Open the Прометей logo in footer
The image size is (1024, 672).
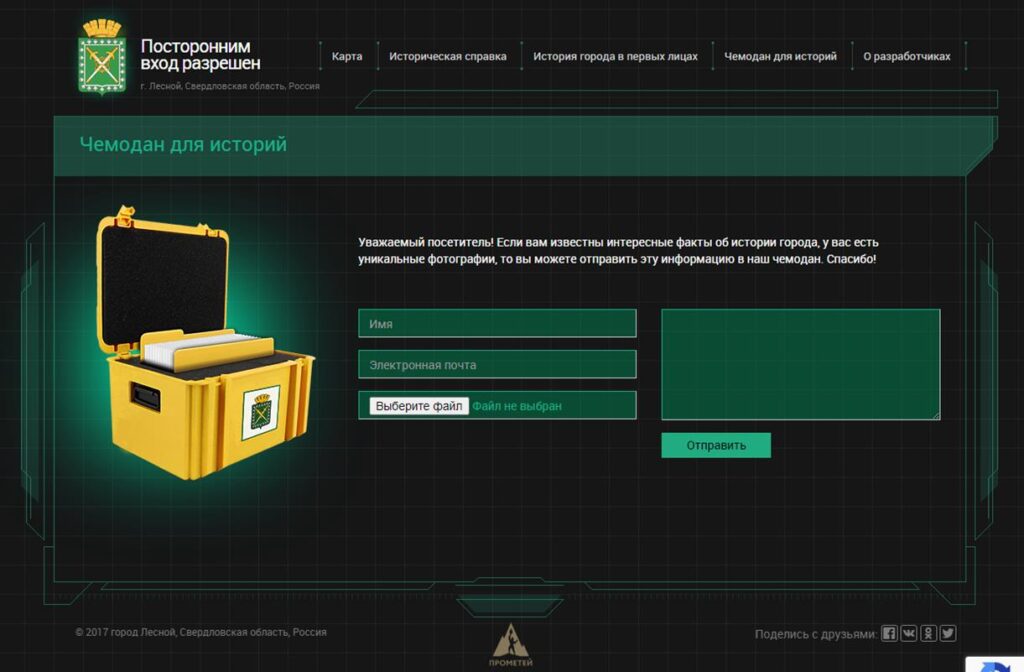pyautogui.click(x=511, y=645)
